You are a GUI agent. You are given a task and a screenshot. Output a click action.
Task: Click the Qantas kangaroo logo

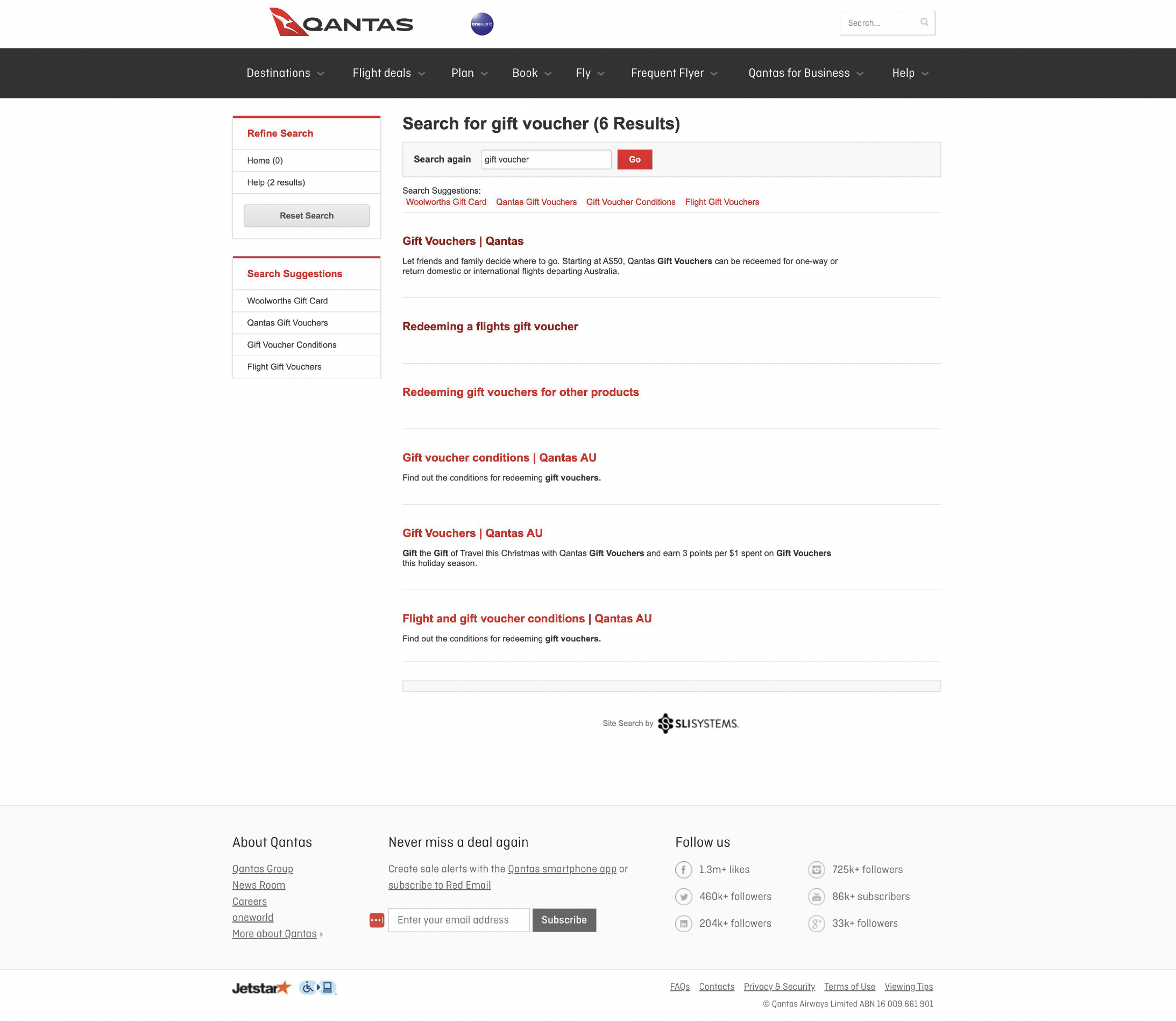click(341, 22)
